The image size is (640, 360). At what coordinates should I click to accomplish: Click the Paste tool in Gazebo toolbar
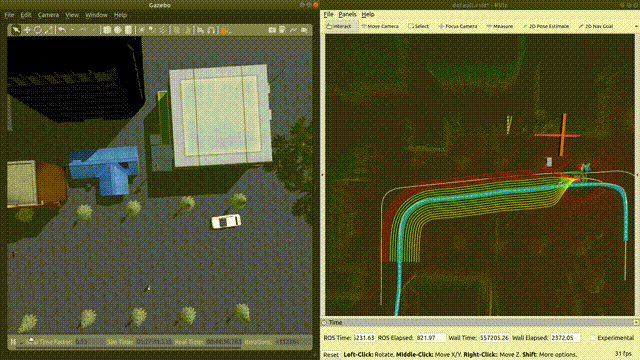pos(187,30)
